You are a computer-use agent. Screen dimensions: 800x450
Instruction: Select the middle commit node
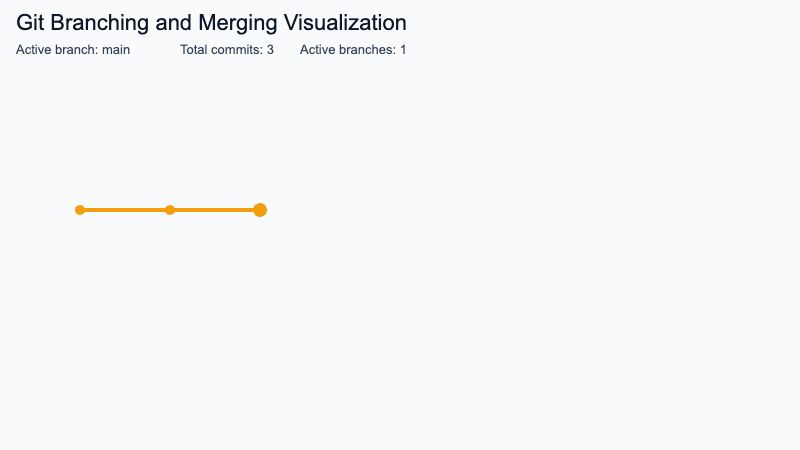170,210
